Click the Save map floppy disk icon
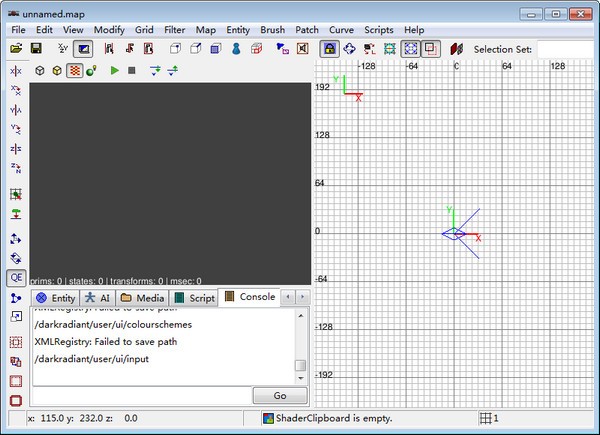 click(x=36, y=48)
